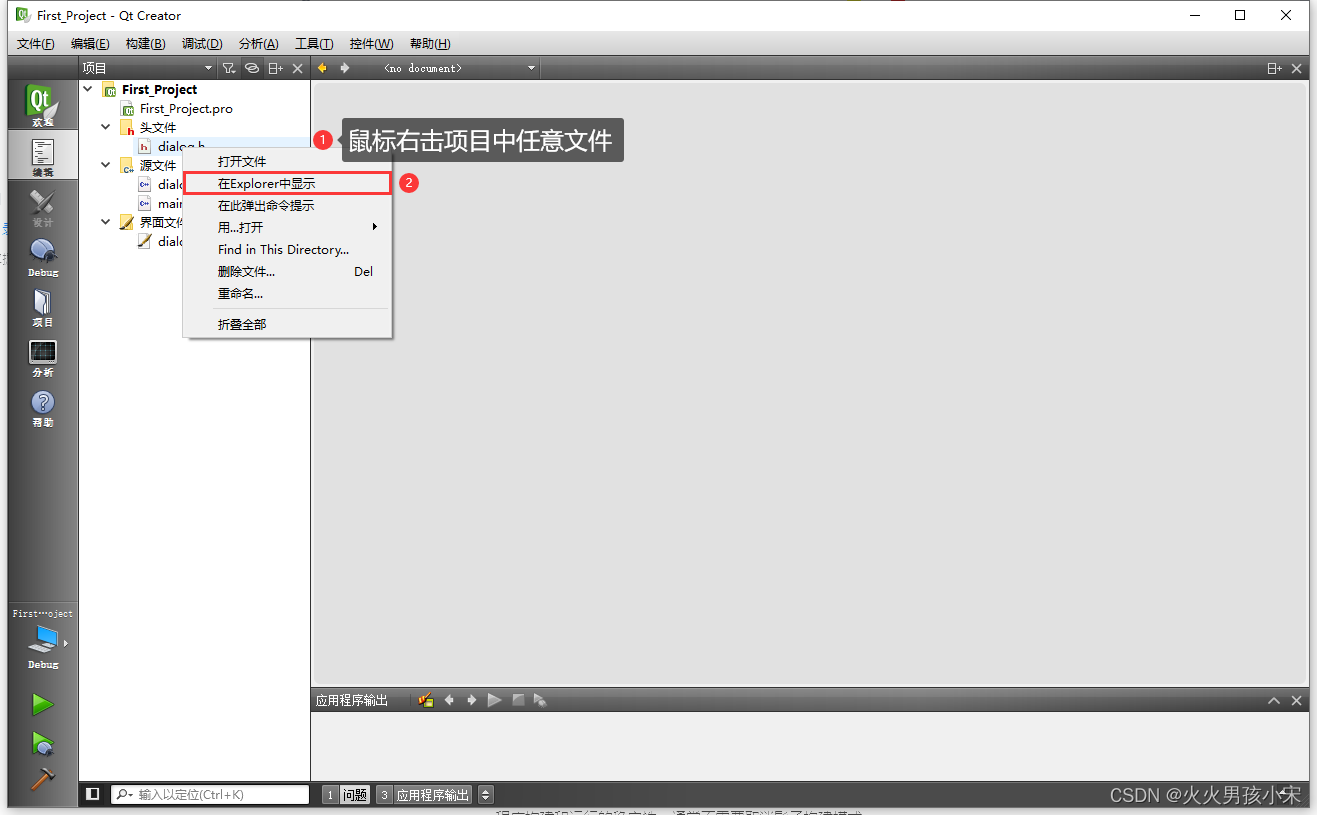This screenshot has width=1317, height=815.
Task: Toggle synchronize with editor link icon
Action: coord(252,68)
